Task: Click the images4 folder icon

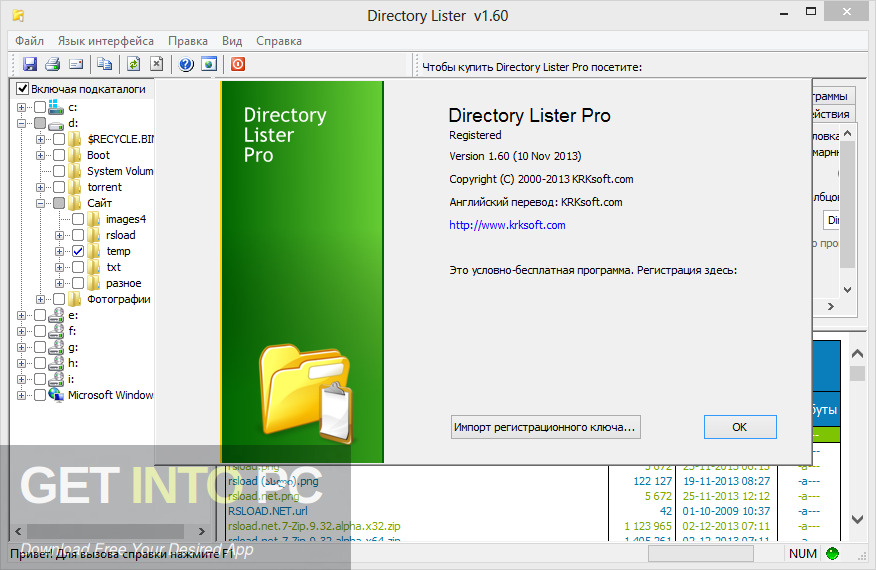Action: [93, 219]
